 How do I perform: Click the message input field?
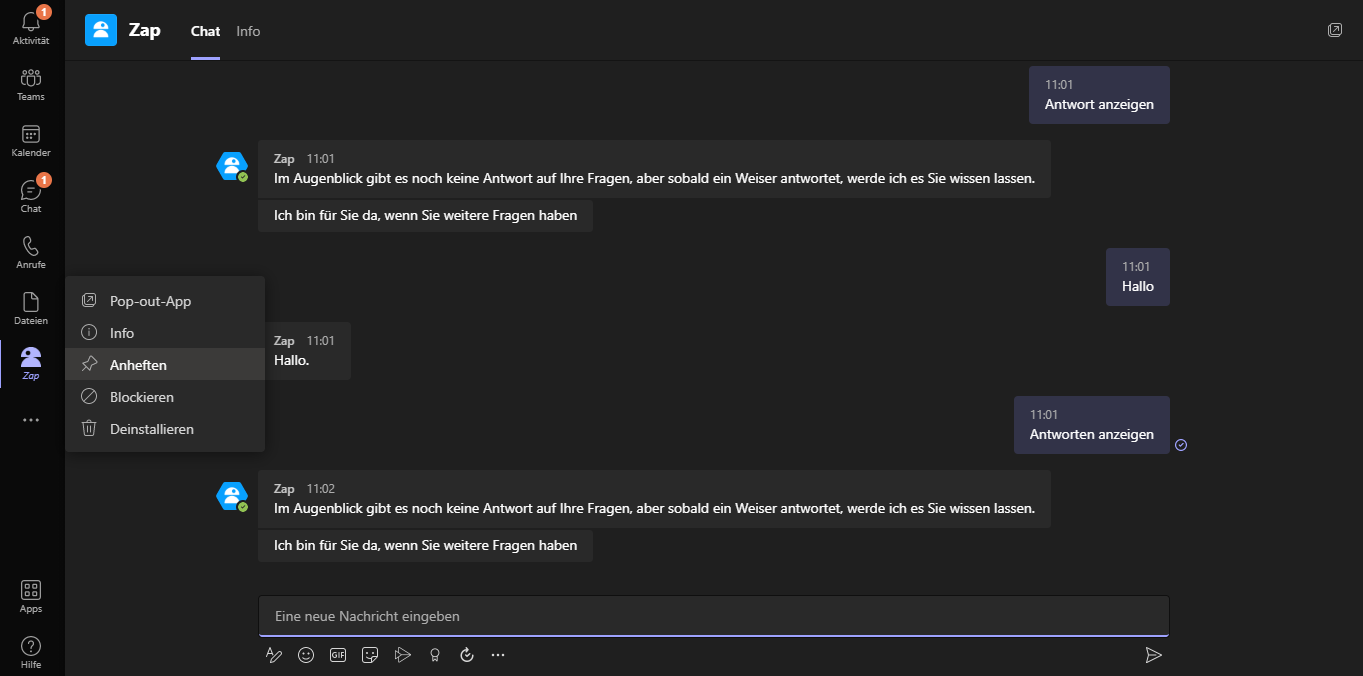[x=714, y=616]
